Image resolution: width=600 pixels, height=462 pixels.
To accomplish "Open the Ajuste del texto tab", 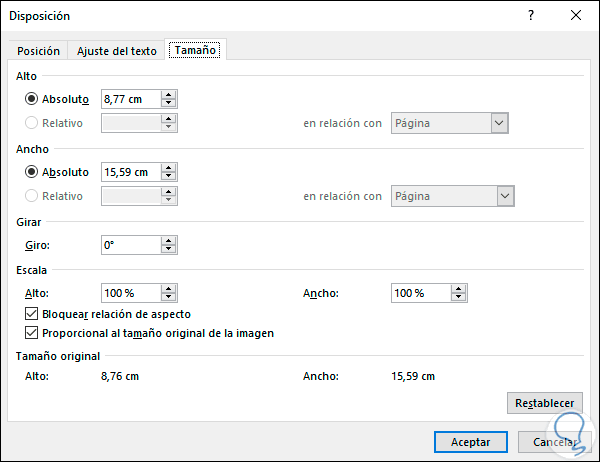I will pyautogui.click(x=117, y=51).
